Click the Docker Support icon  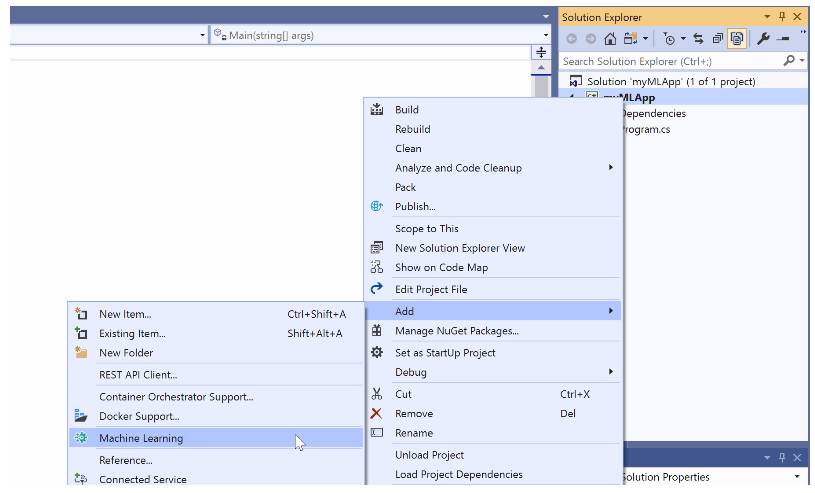coord(81,416)
